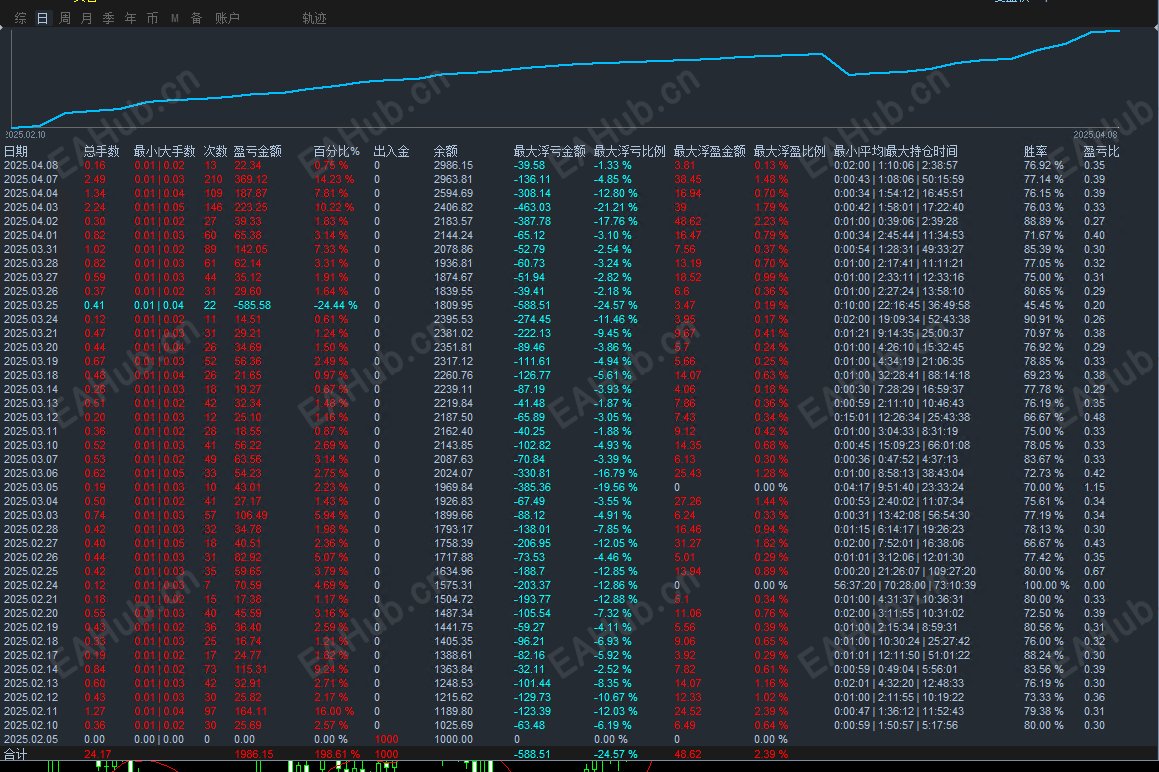Click the -21.21 % floating loss ratio
1159x772 pixels.
616,207
